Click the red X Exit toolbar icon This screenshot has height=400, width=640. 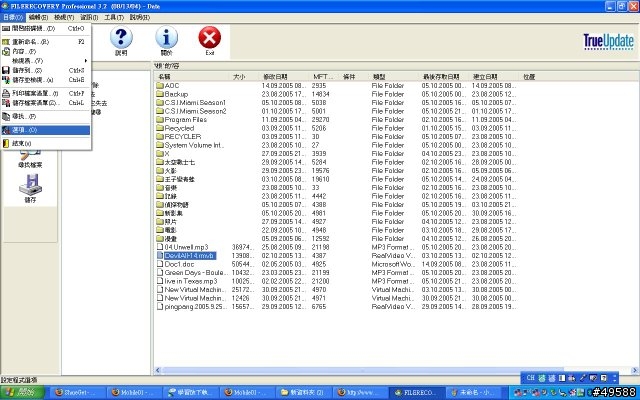click(210, 37)
